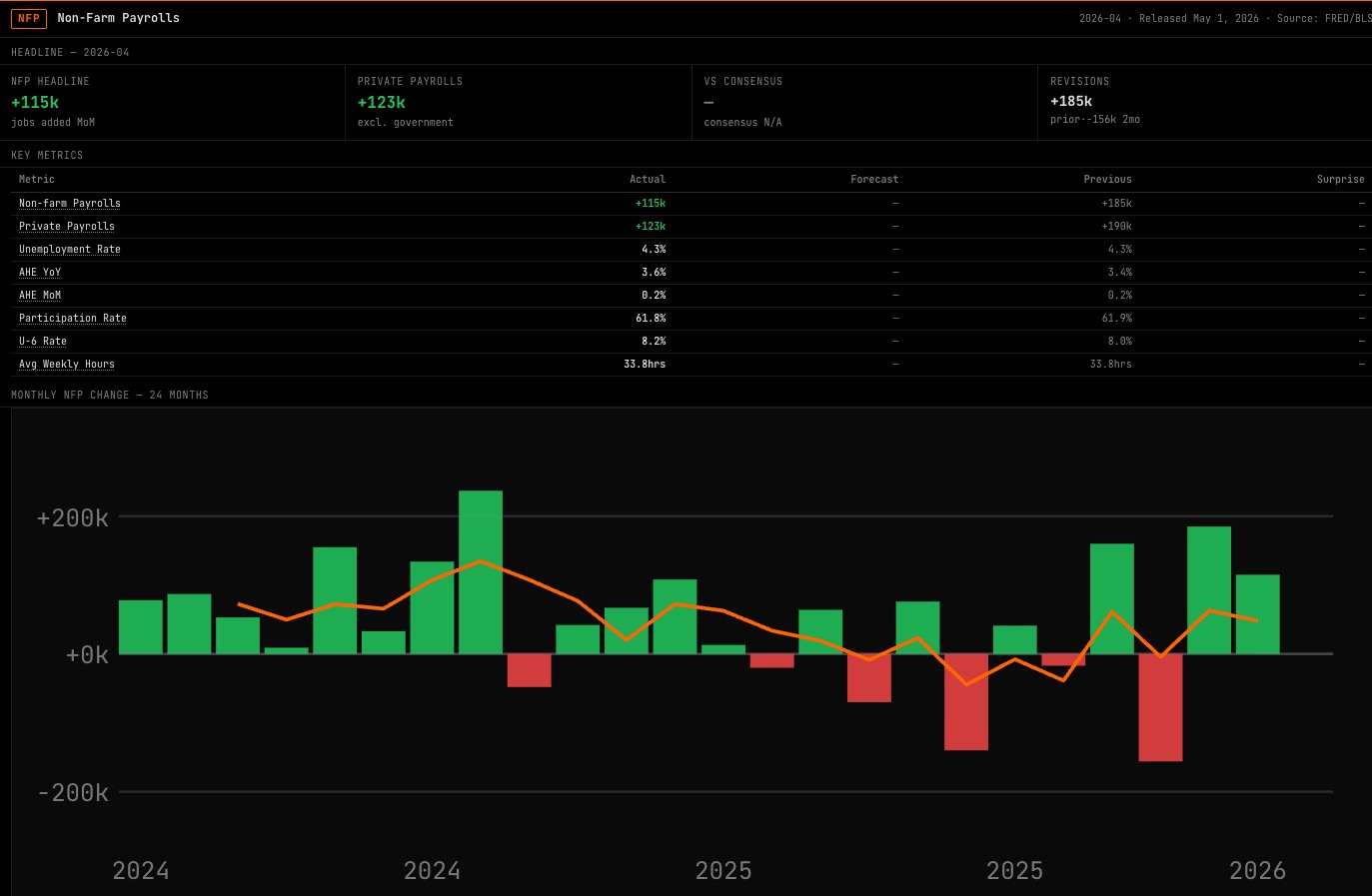The image size is (1372, 896).
Task: Click the Released May 1, 2026 text
Action: [x=1199, y=18]
